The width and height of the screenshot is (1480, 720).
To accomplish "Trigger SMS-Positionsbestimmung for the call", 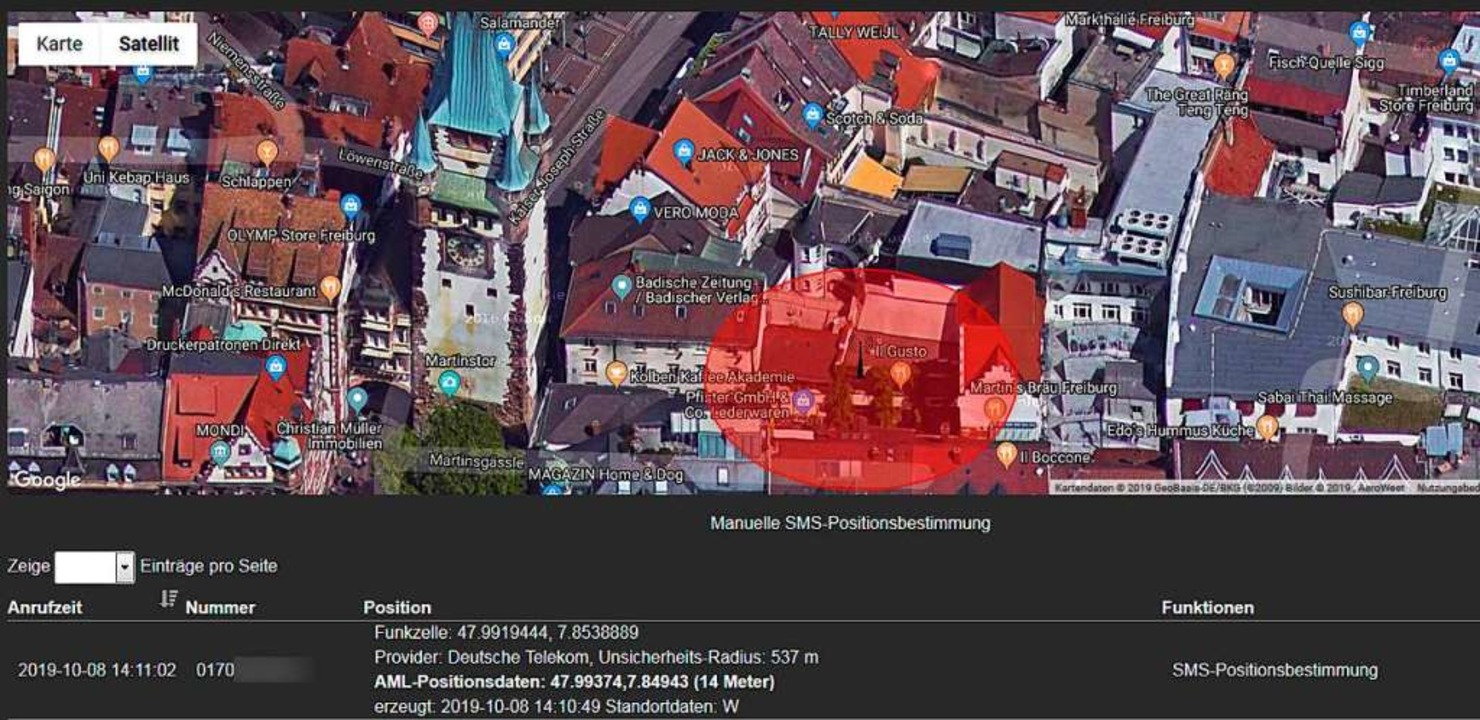I will [x=1275, y=670].
